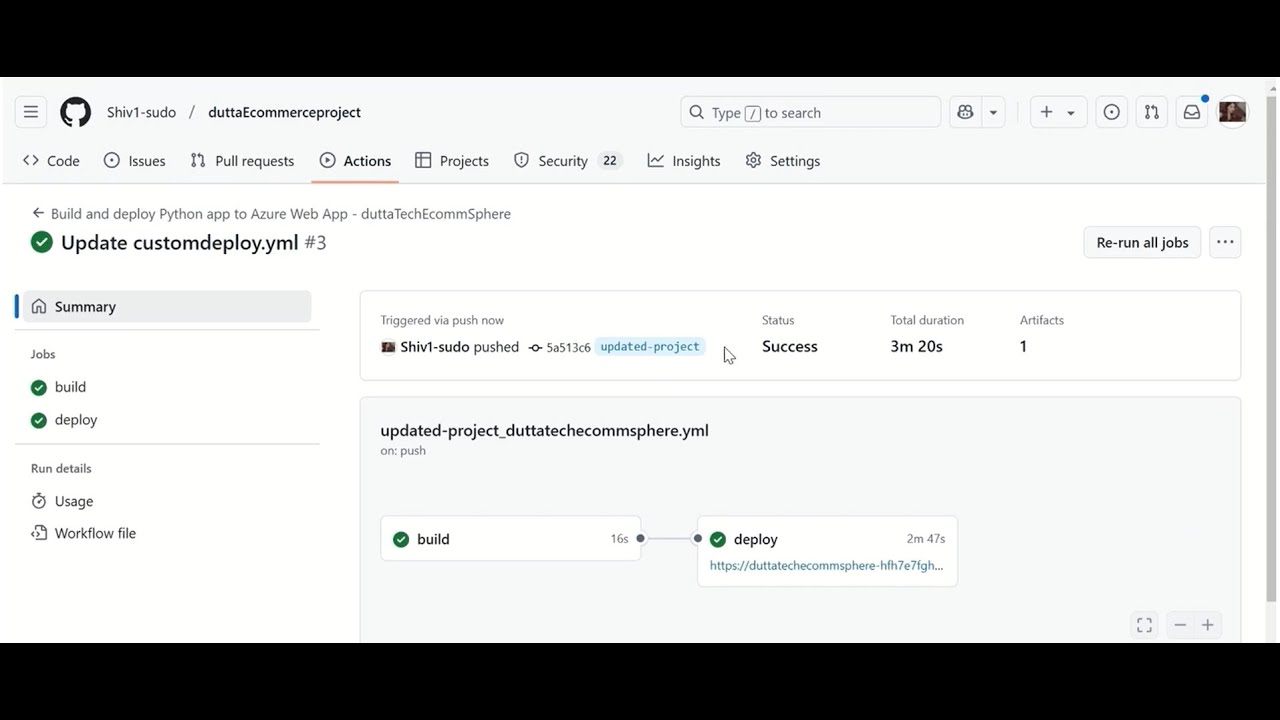Viewport: 1280px width, 720px height.
Task: Open pull requests icon in the header
Action: [x=1151, y=112]
